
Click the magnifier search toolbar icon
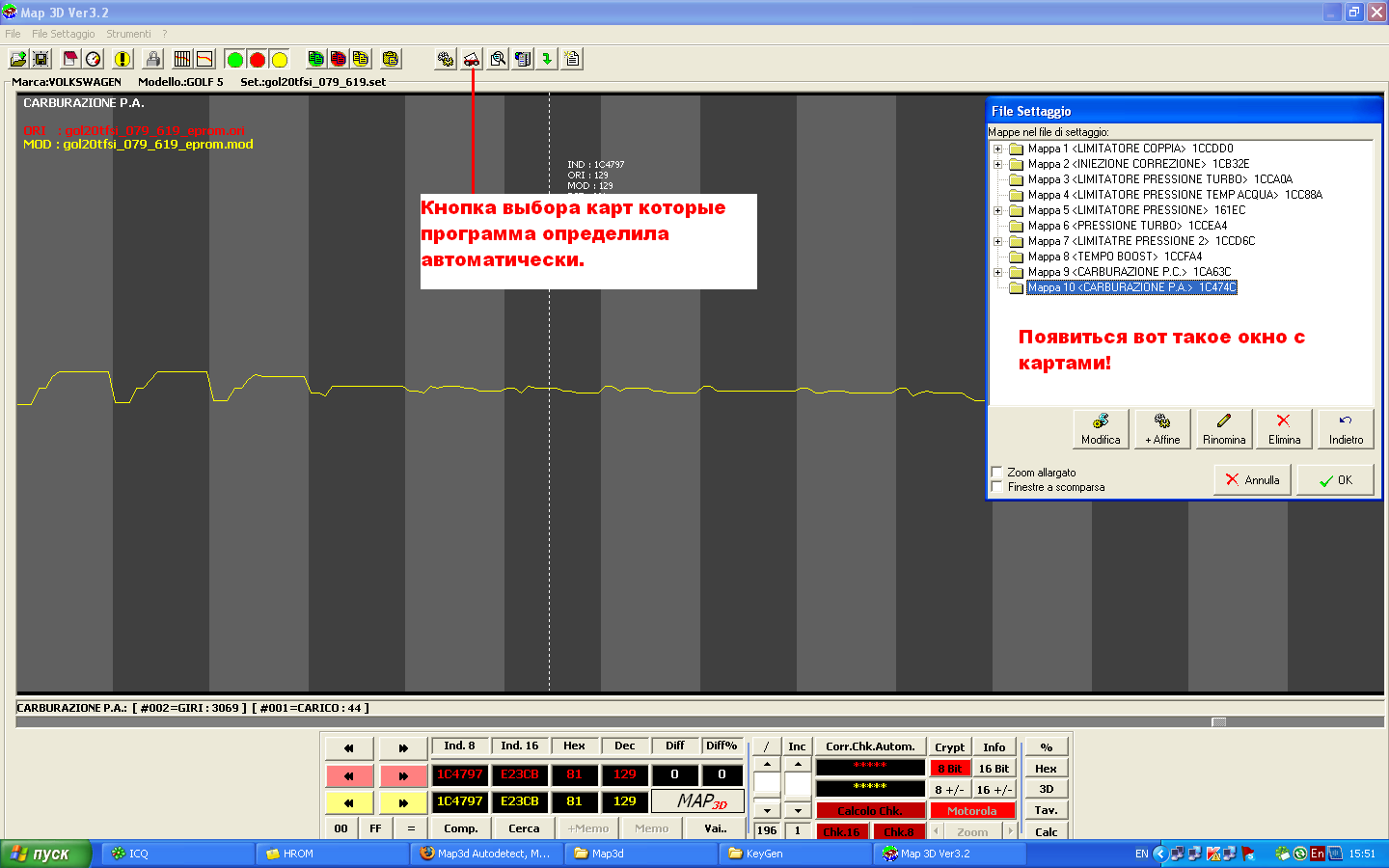tap(498, 60)
